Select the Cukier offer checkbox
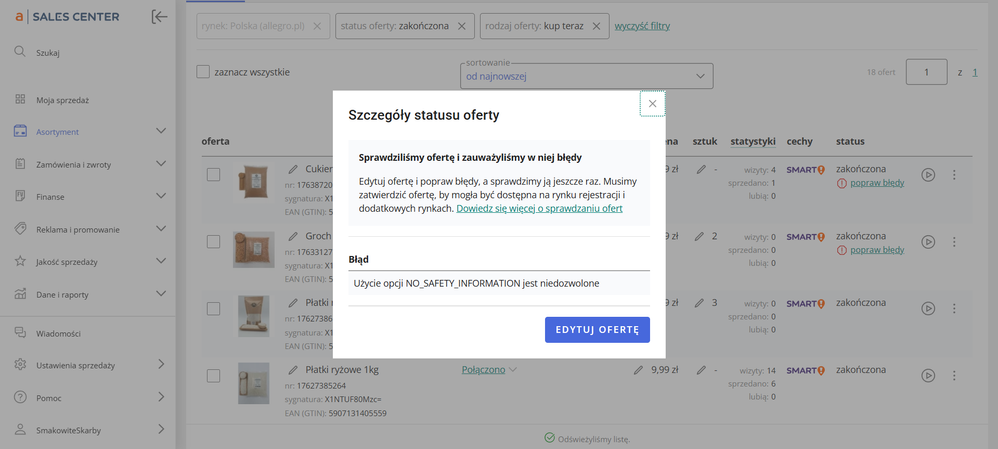The width and height of the screenshot is (998, 449). coord(213,175)
